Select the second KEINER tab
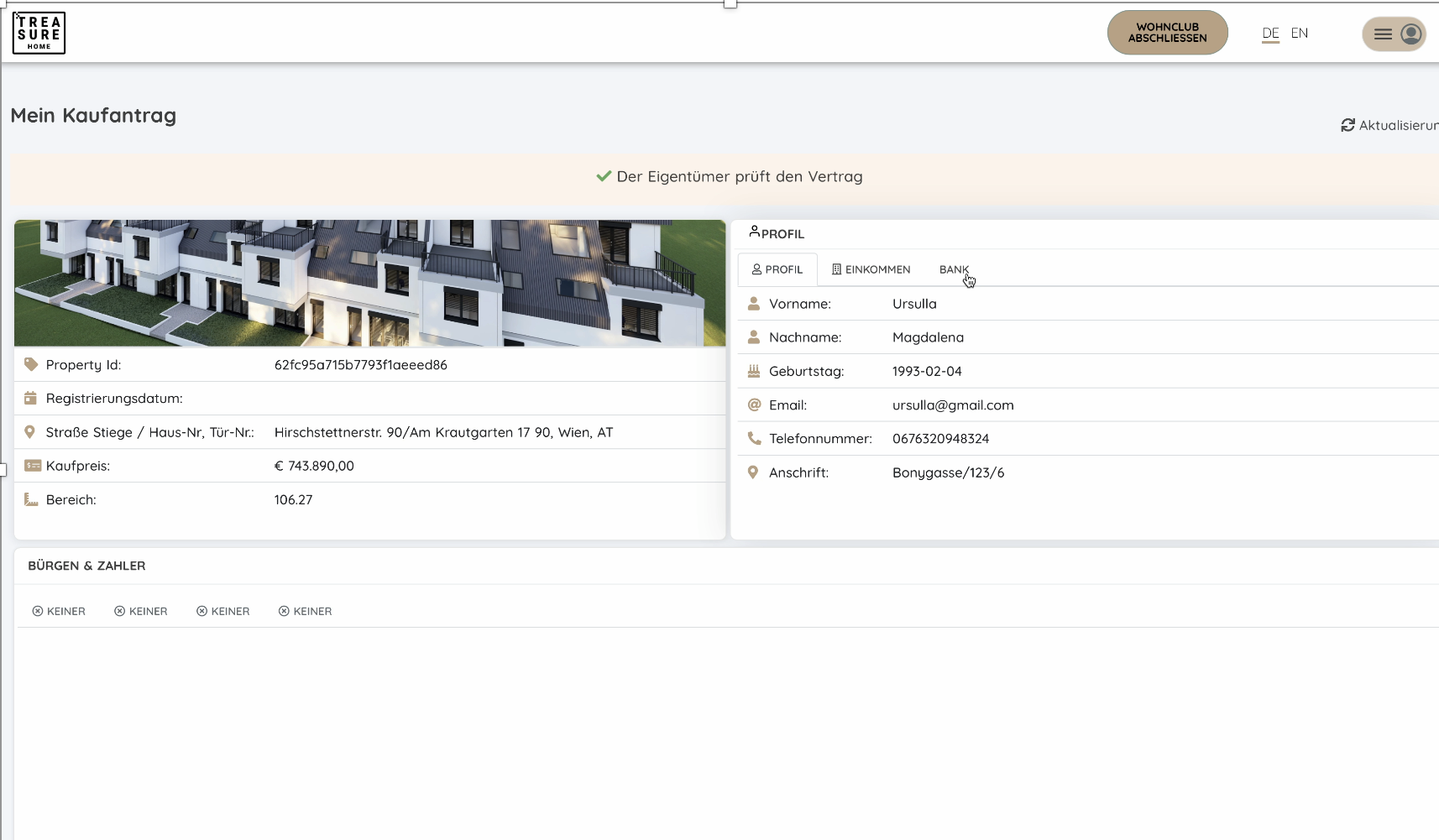The width and height of the screenshot is (1439, 840). 141,611
